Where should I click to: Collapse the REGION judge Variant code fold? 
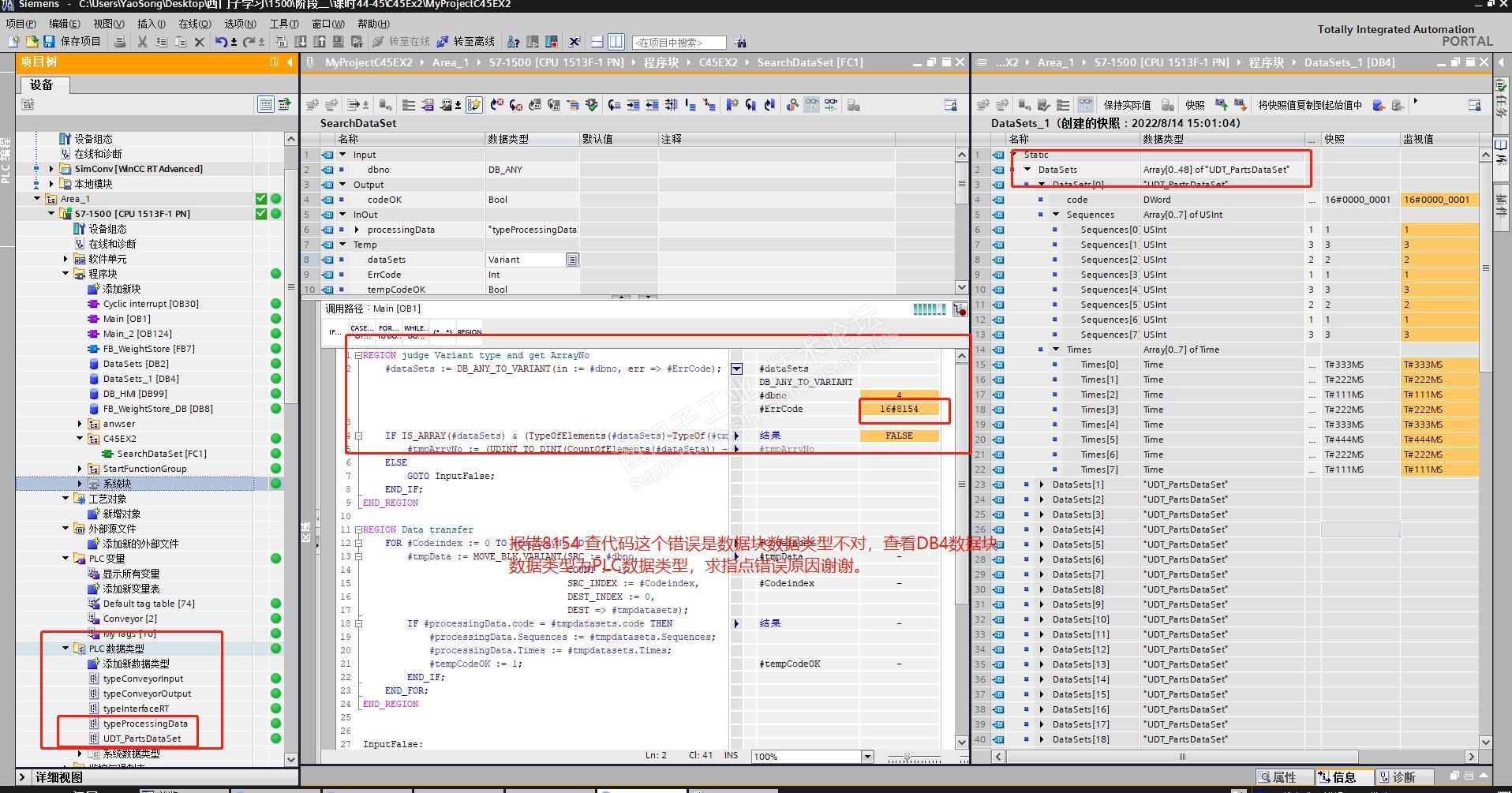point(358,356)
